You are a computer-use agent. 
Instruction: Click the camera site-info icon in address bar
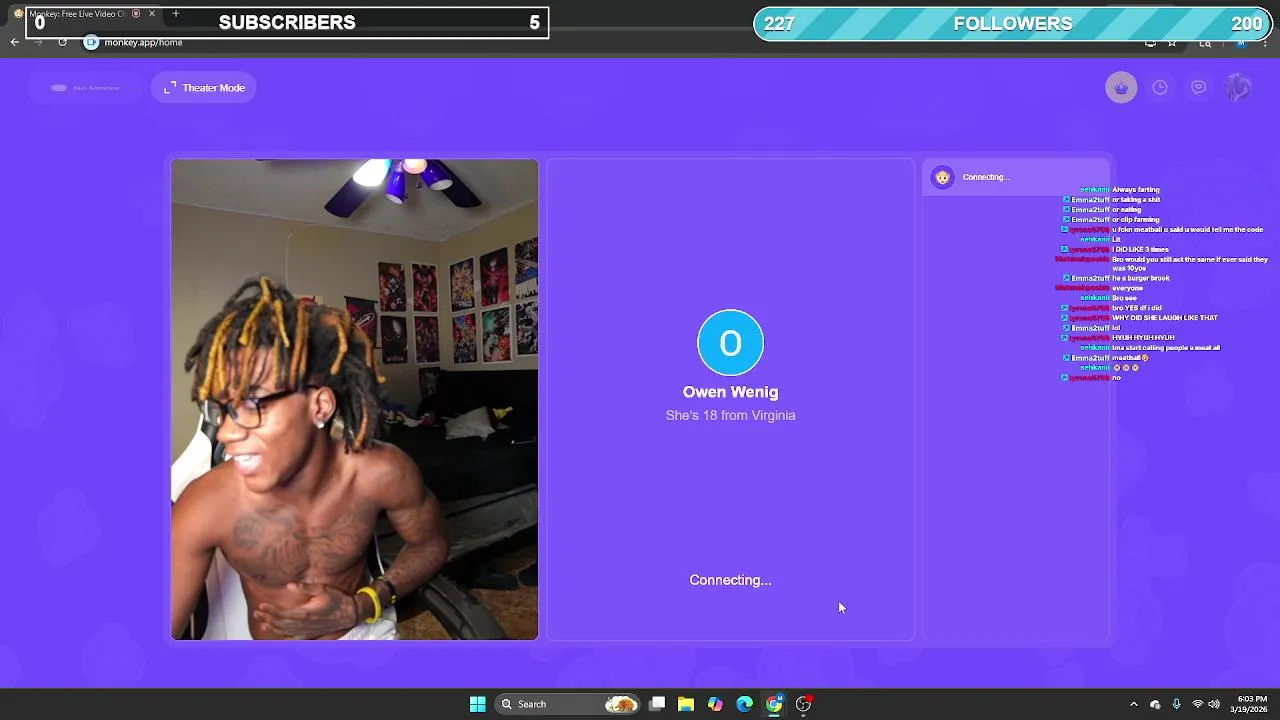(x=91, y=42)
